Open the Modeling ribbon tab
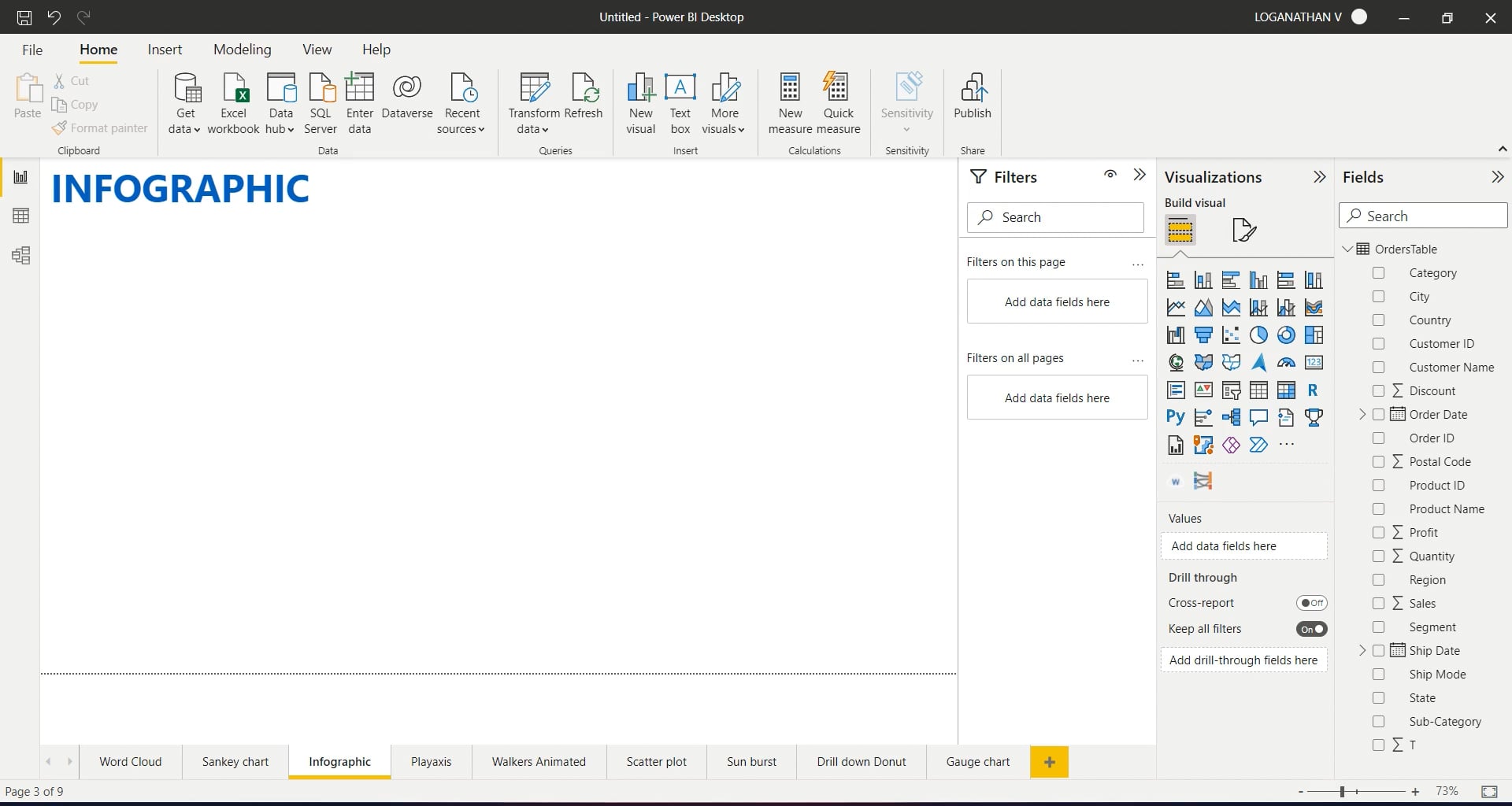The height and width of the screenshot is (806, 1512). 242,50
